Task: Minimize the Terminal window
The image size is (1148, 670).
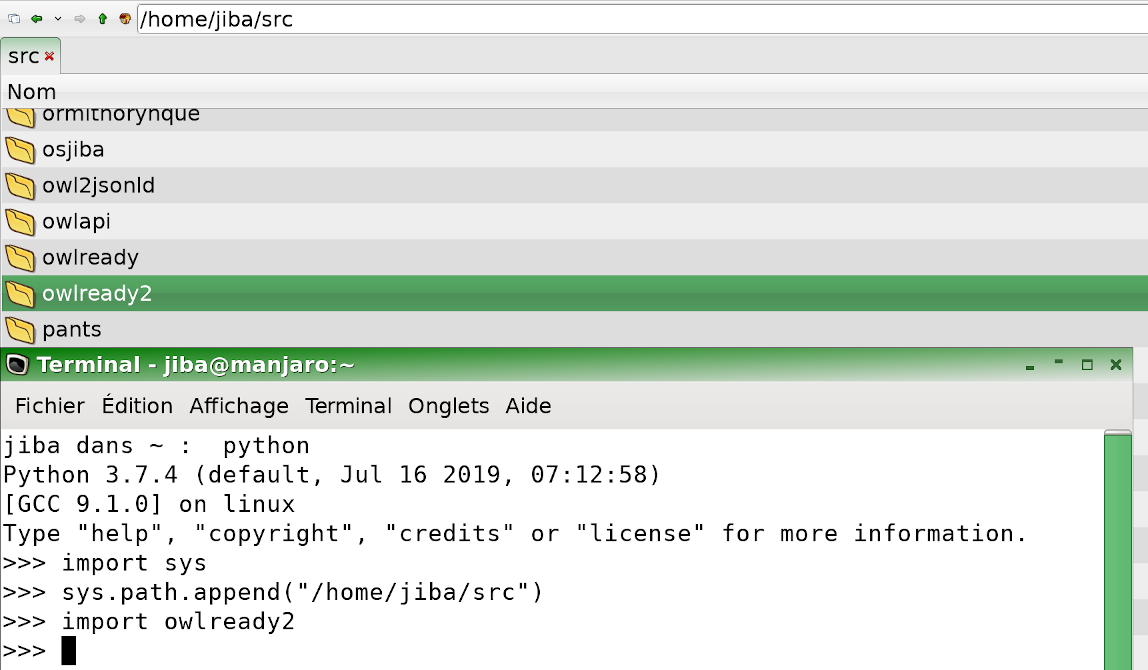Action: coord(1059,364)
